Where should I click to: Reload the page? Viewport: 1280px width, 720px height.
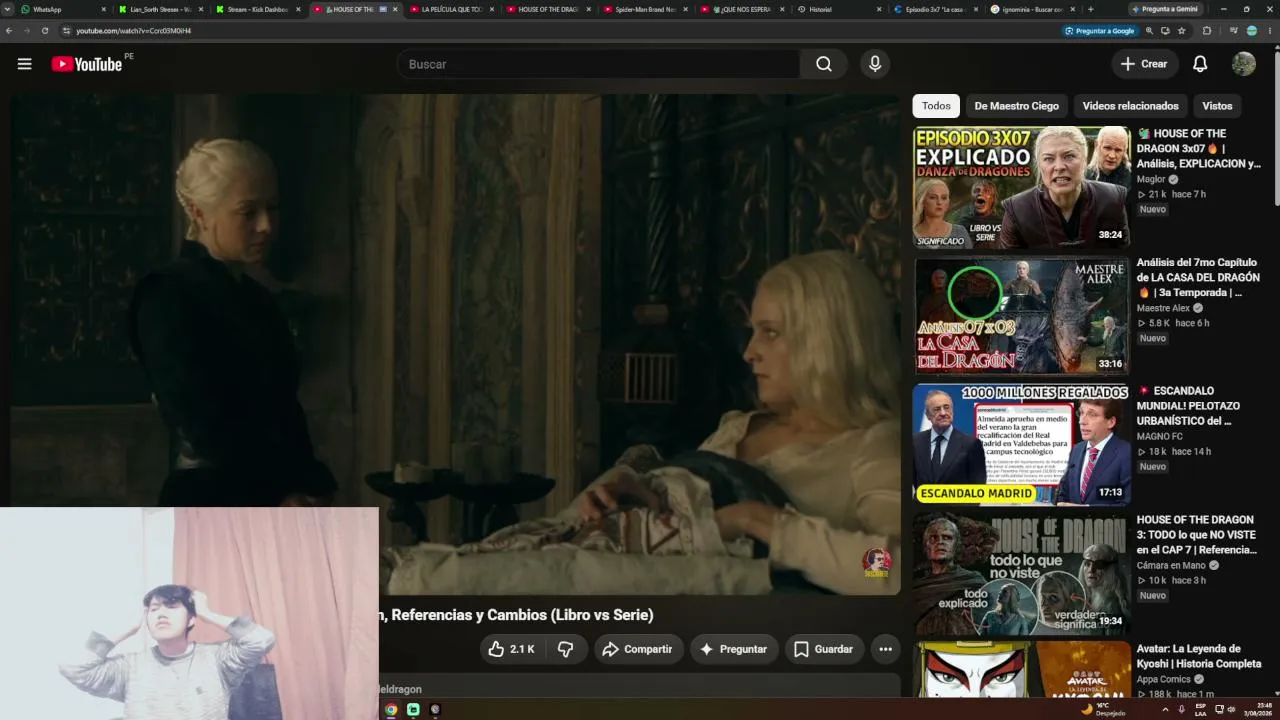(45, 31)
